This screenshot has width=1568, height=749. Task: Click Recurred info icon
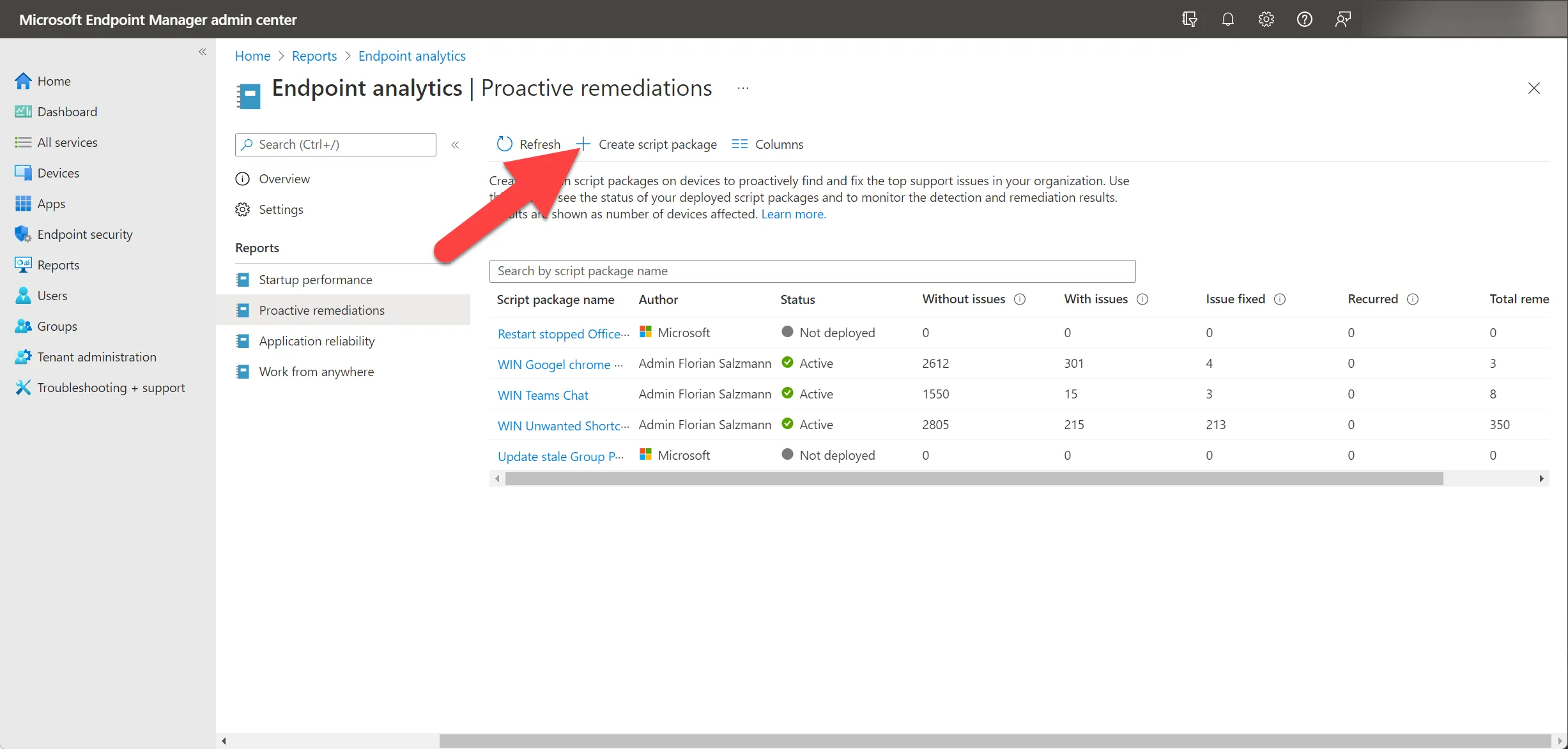coord(1413,299)
